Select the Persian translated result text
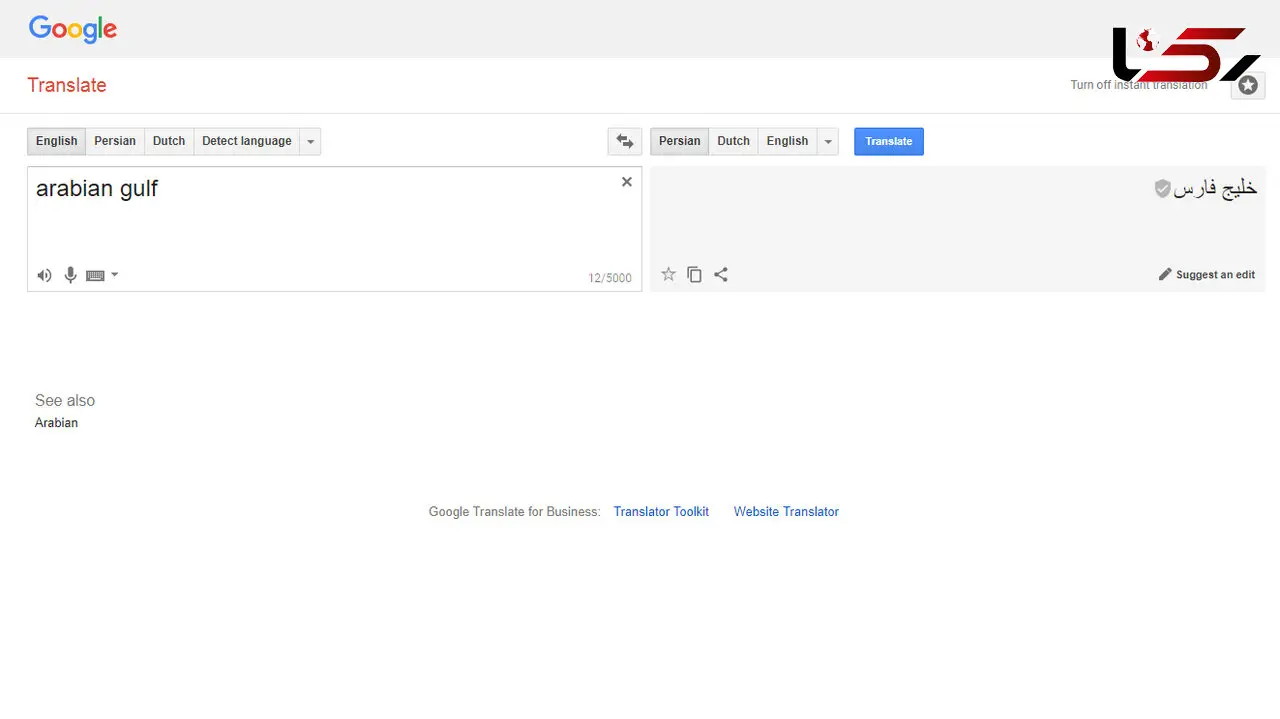The height and width of the screenshot is (719, 1280). click(x=1215, y=188)
